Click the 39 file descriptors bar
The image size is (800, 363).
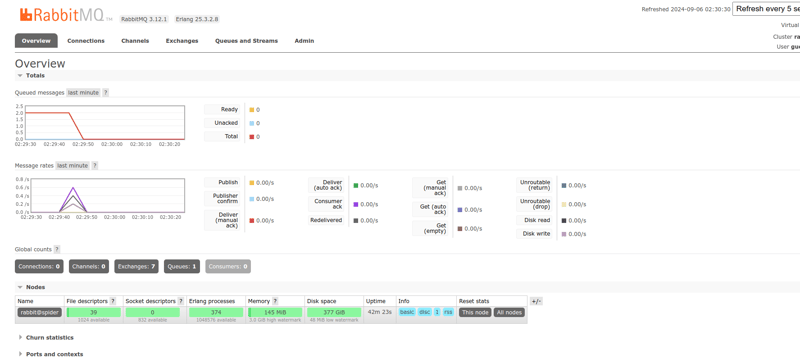pos(94,312)
